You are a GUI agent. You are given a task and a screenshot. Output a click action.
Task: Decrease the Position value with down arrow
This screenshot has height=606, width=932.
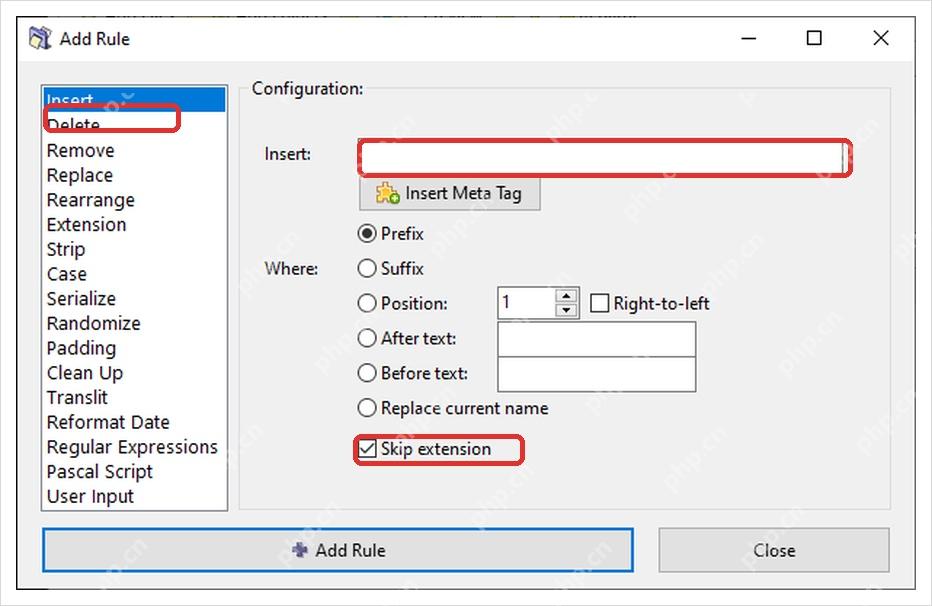click(566, 310)
